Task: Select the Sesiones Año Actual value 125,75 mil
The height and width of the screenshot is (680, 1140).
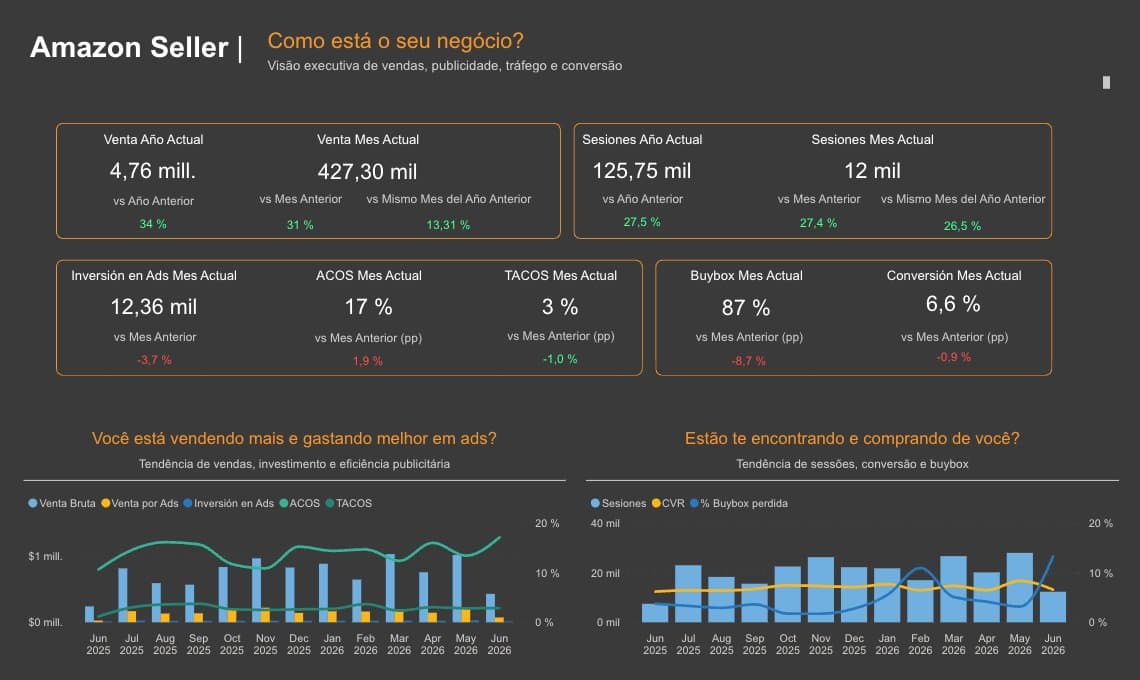Action: point(642,171)
